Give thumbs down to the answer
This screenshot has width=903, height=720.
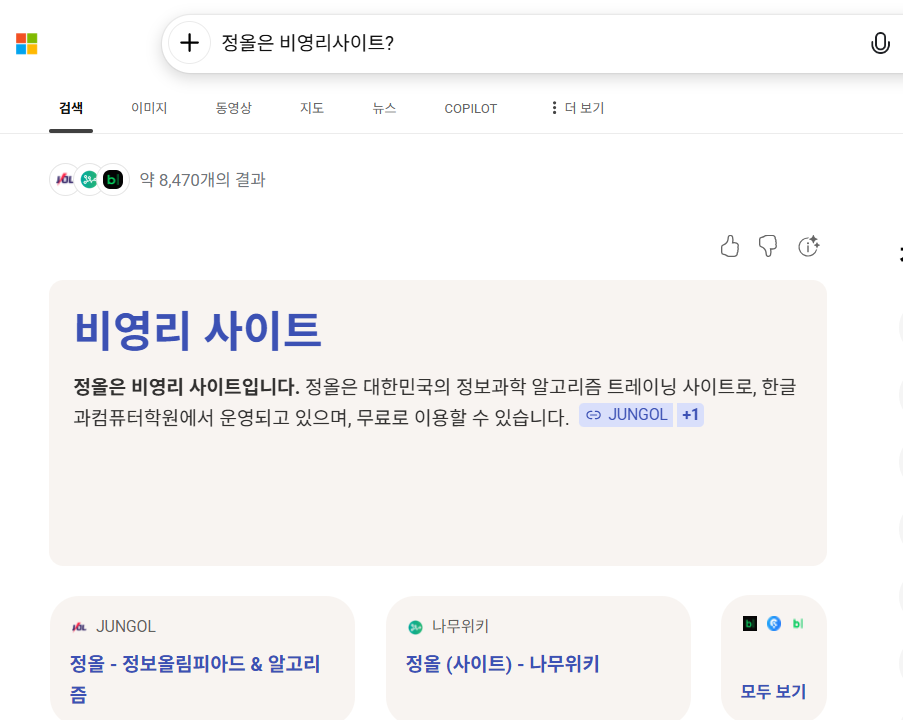pyautogui.click(x=768, y=246)
